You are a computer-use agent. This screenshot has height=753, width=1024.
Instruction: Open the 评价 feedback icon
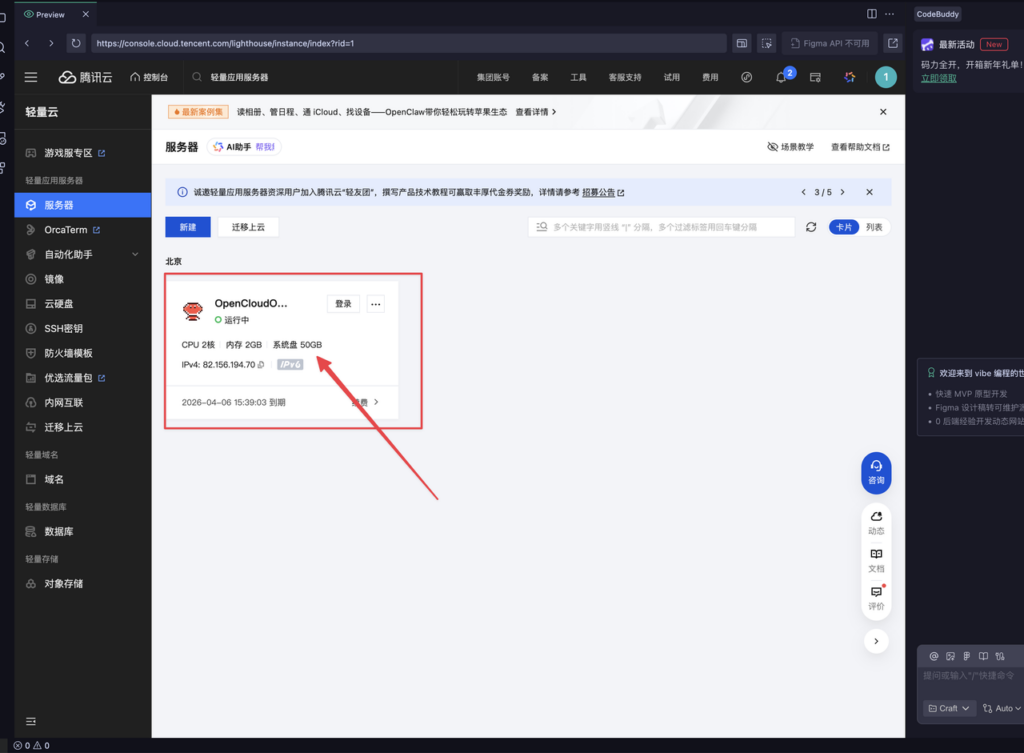[x=876, y=597]
